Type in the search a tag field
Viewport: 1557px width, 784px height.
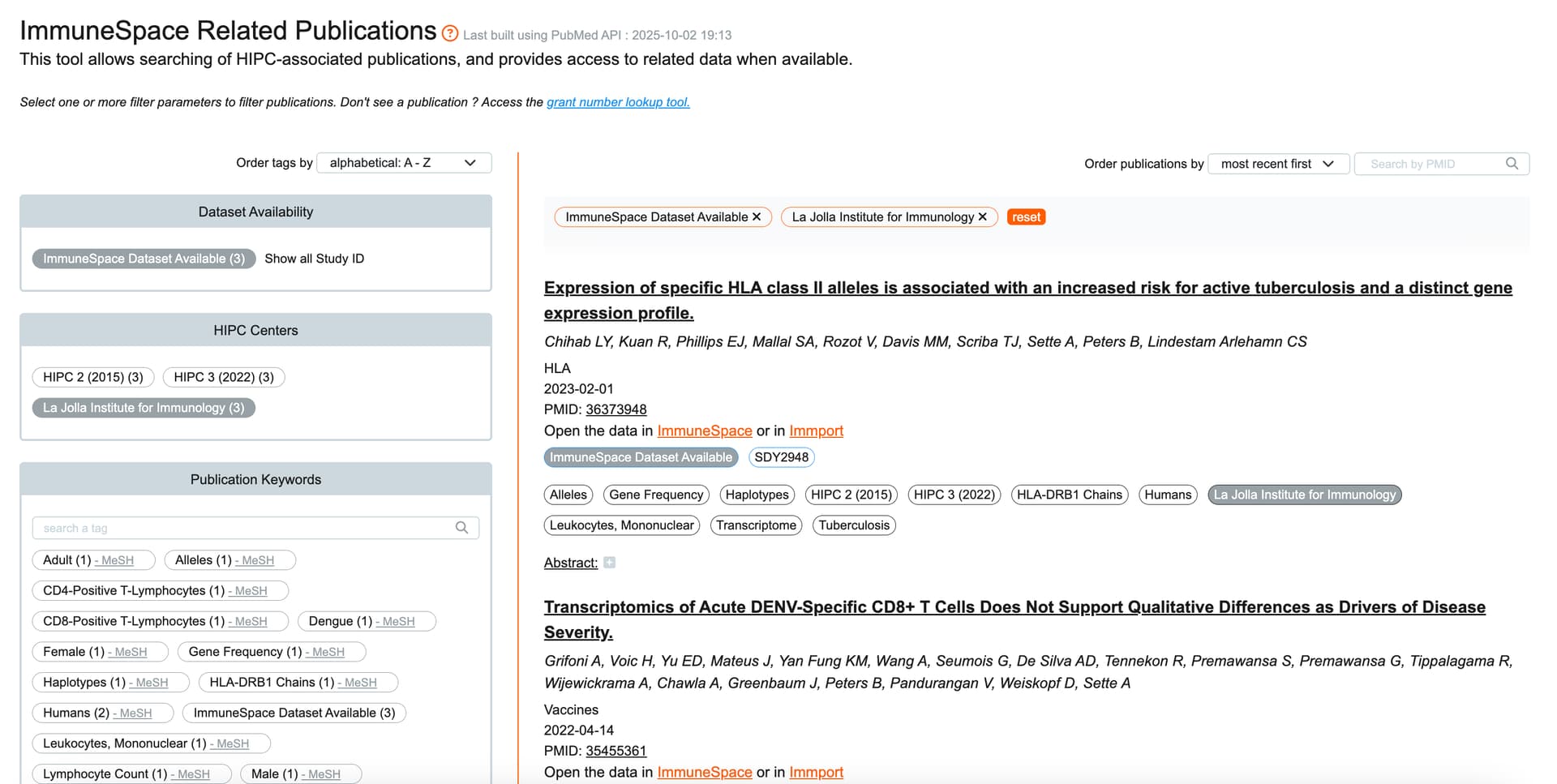point(243,528)
